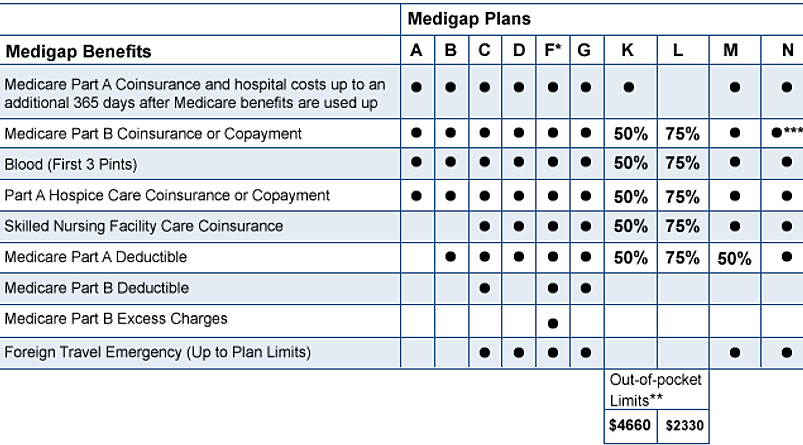Click the Plan F dot for Part B Excess Charges
The width and height of the screenshot is (803, 445).
click(553, 322)
